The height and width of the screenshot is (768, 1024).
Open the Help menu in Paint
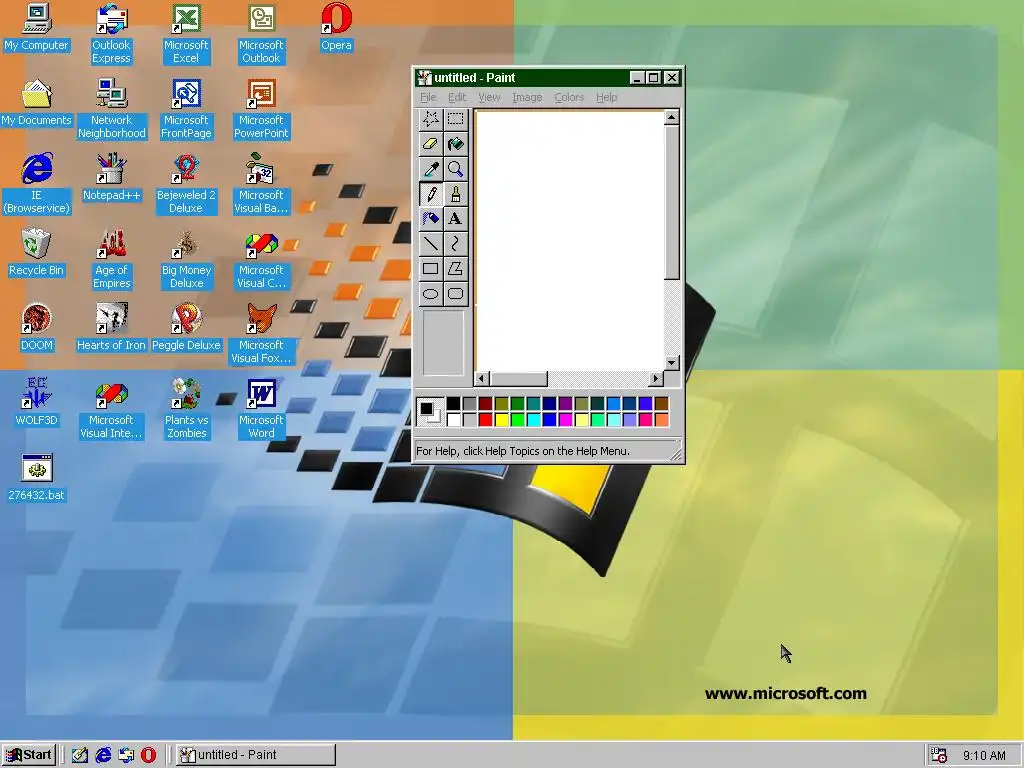606,97
